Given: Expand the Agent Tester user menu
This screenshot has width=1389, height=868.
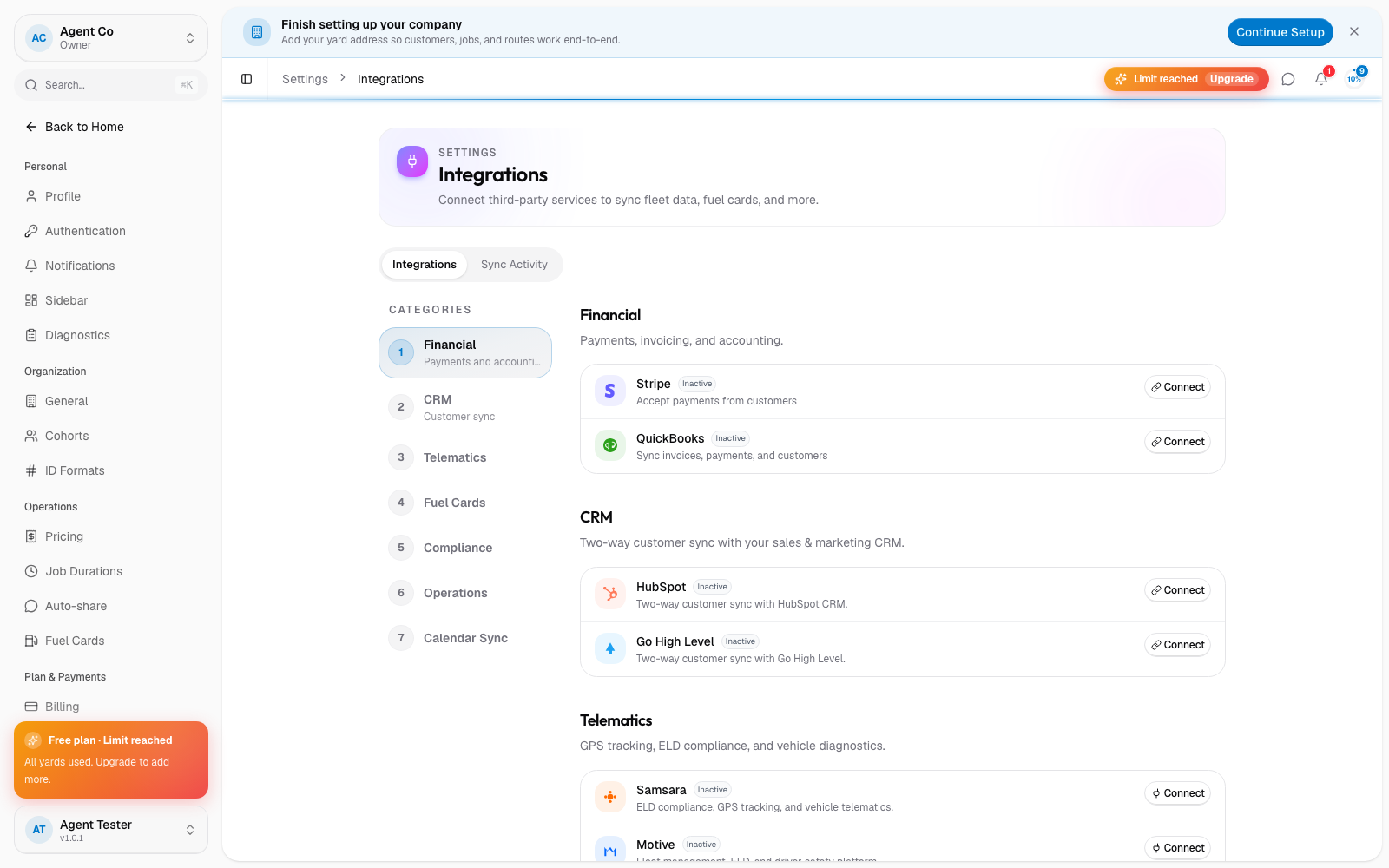Looking at the screenshot, I should pyautogui.click(x=111, y=830).
